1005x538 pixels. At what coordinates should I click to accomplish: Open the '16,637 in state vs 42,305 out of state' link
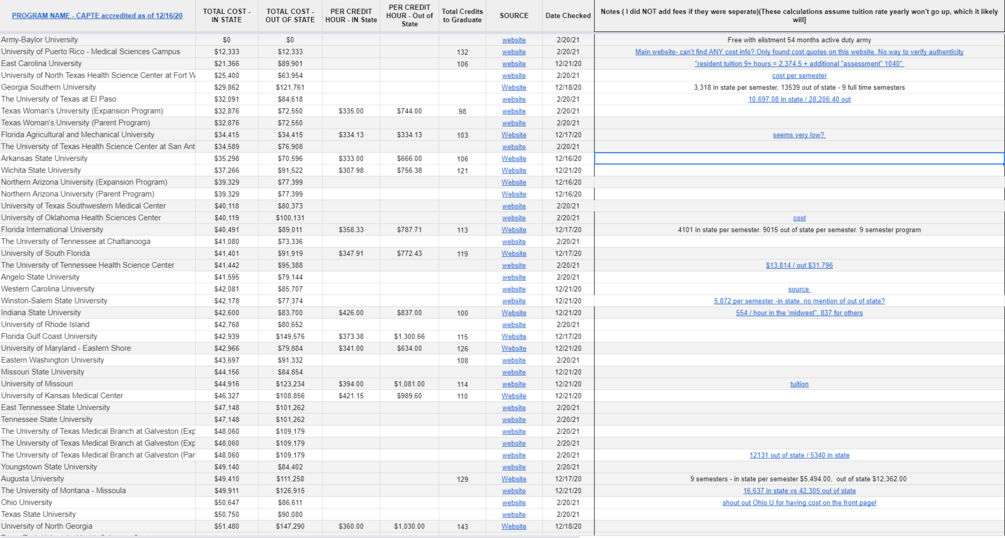click(799, 491)
